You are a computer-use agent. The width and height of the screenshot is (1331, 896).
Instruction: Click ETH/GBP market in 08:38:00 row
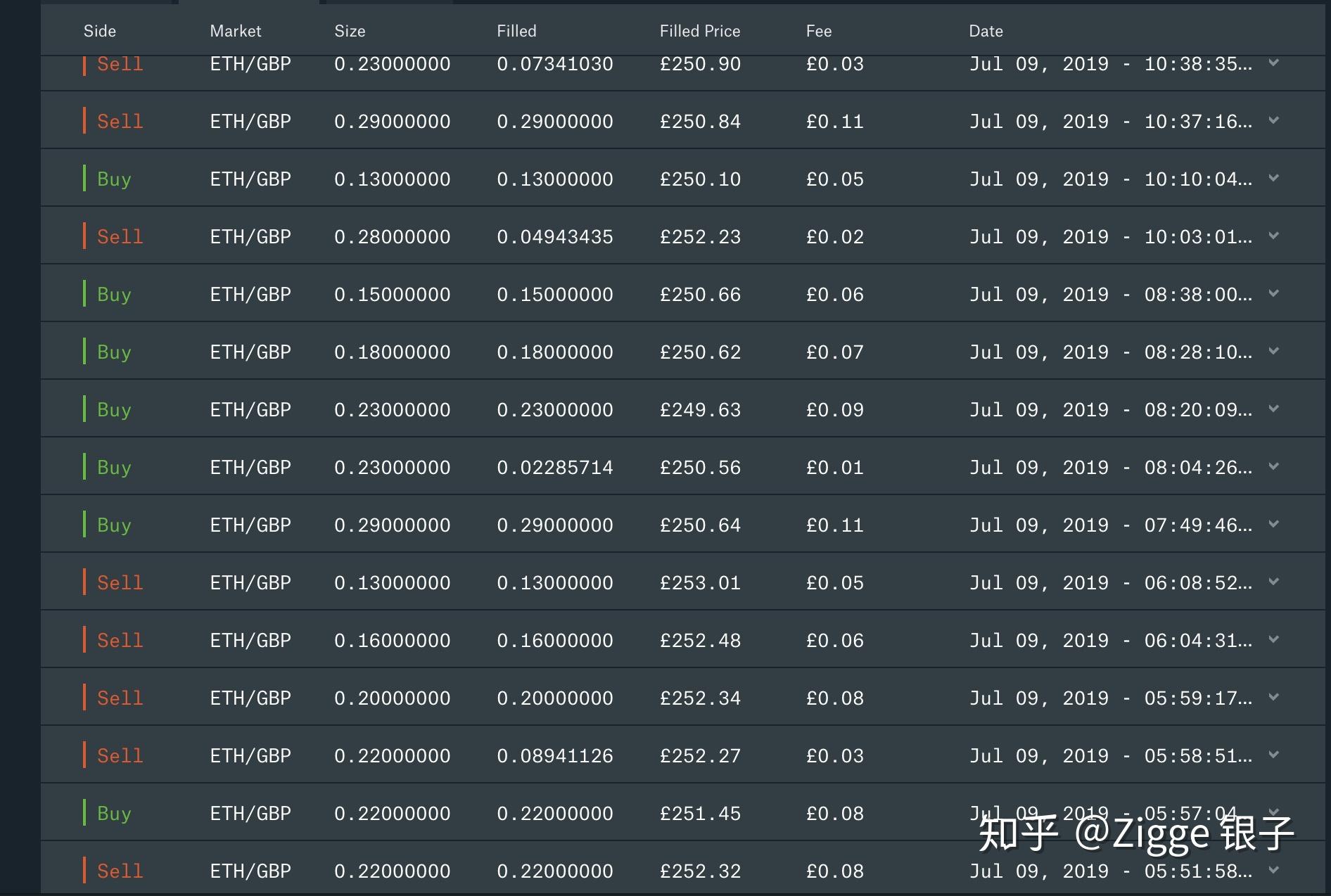[x=250, y=295]
